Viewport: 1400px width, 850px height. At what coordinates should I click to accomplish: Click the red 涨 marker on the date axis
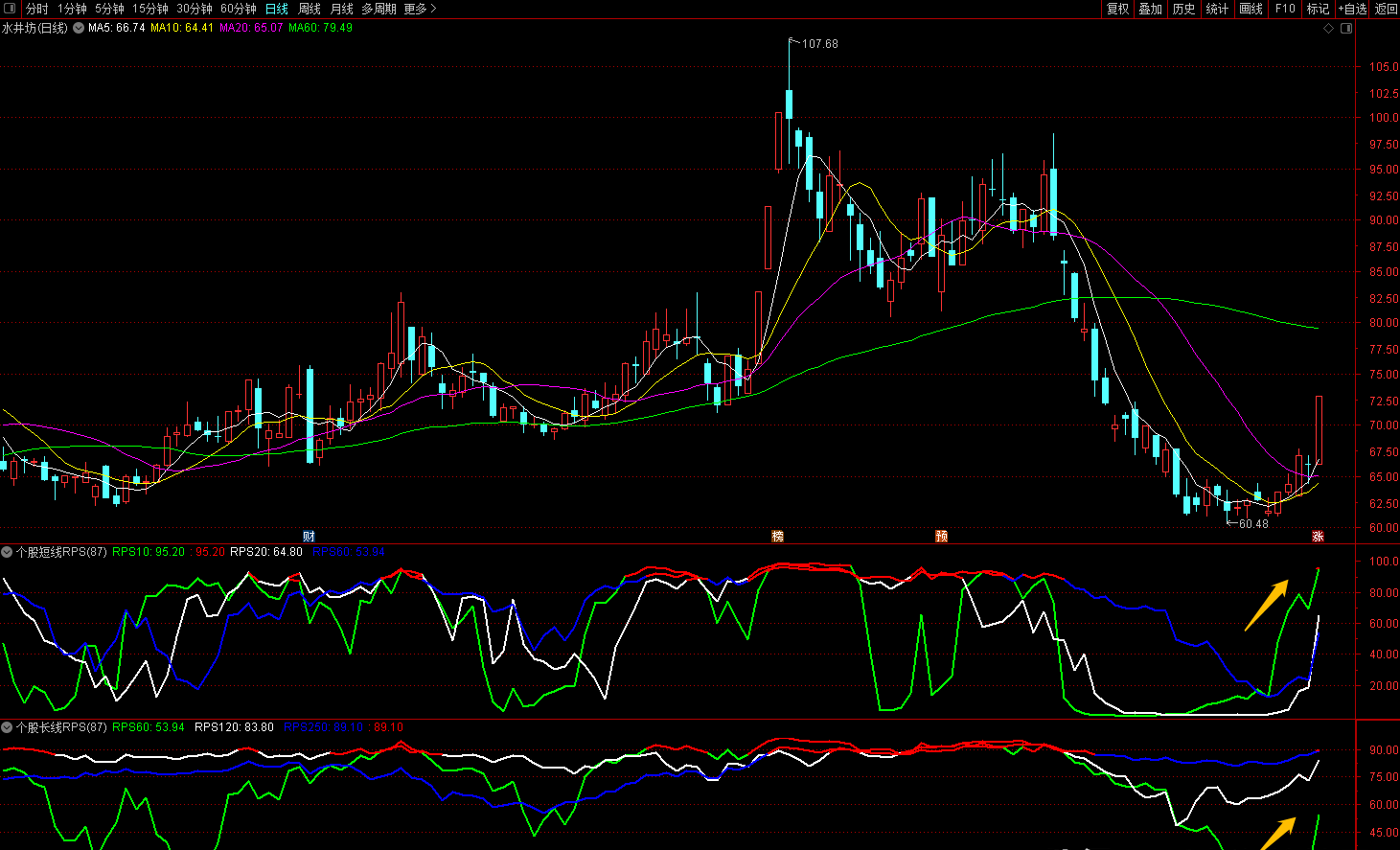[x=1318, y=537]
